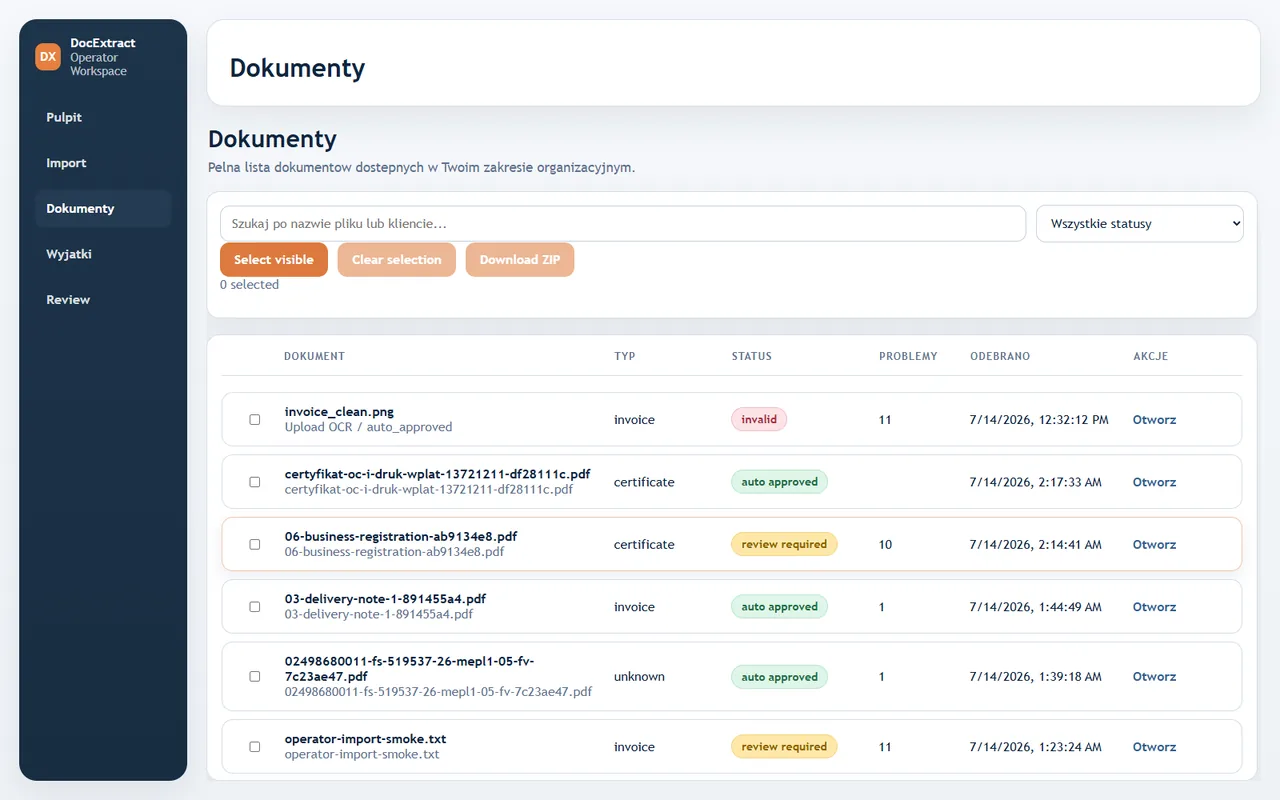Click the bold 06-business-registration-ab9134e8.pdf title
The height and width of the screenshot is (800, 1280).
point(401,536)
